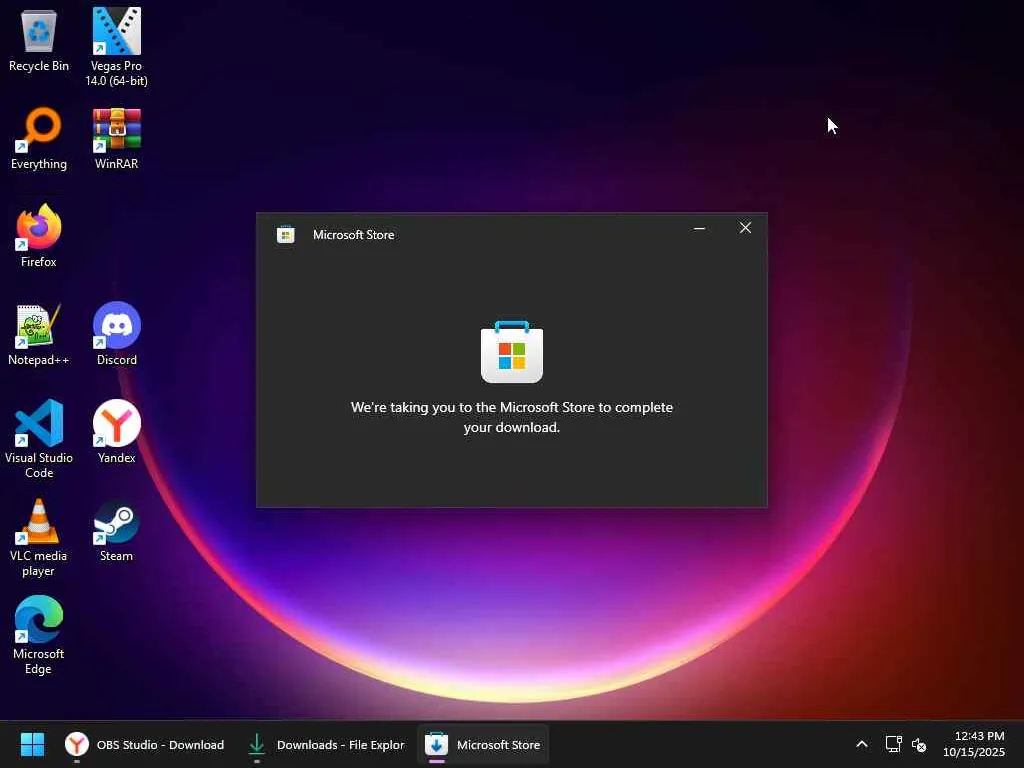Select Microsoft Store taskbar button
The height and width of the screenshot is (768, 1024).
tap(483, 744)
